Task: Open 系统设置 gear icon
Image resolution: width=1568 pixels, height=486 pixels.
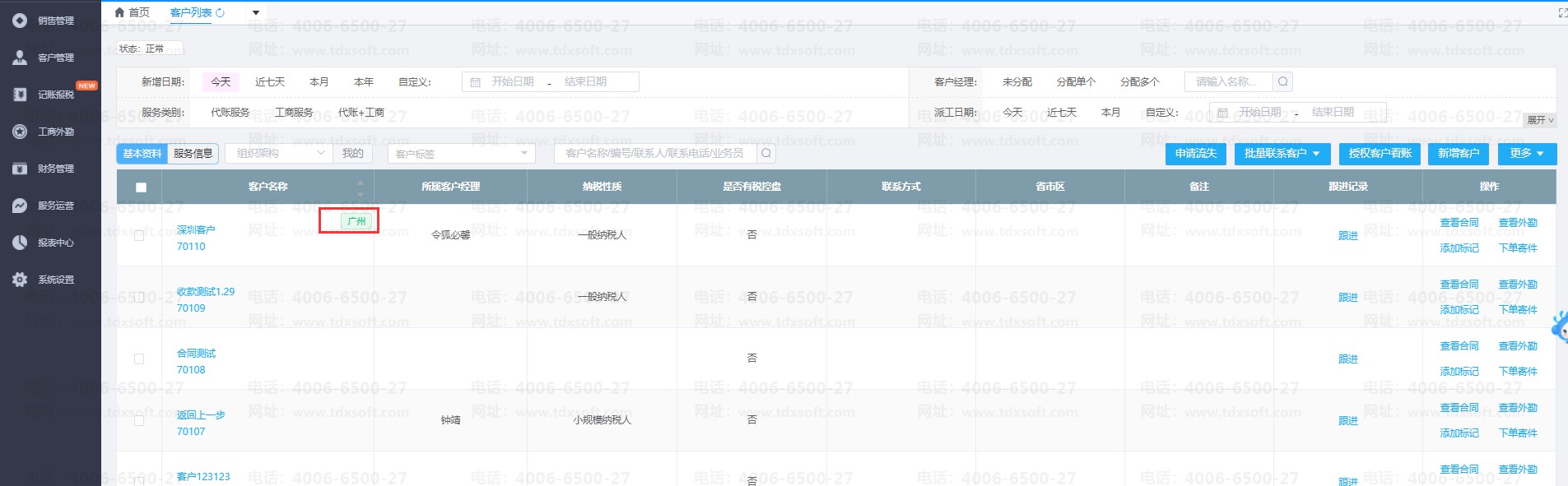Action: click(x=20, y=280)
